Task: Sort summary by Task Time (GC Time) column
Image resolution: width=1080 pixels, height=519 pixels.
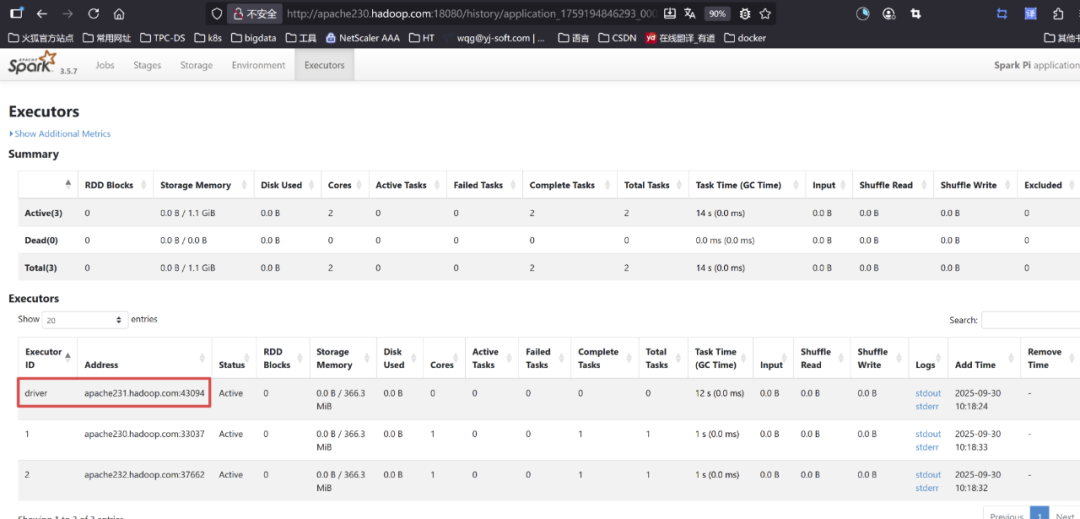Action: [747, 185]
